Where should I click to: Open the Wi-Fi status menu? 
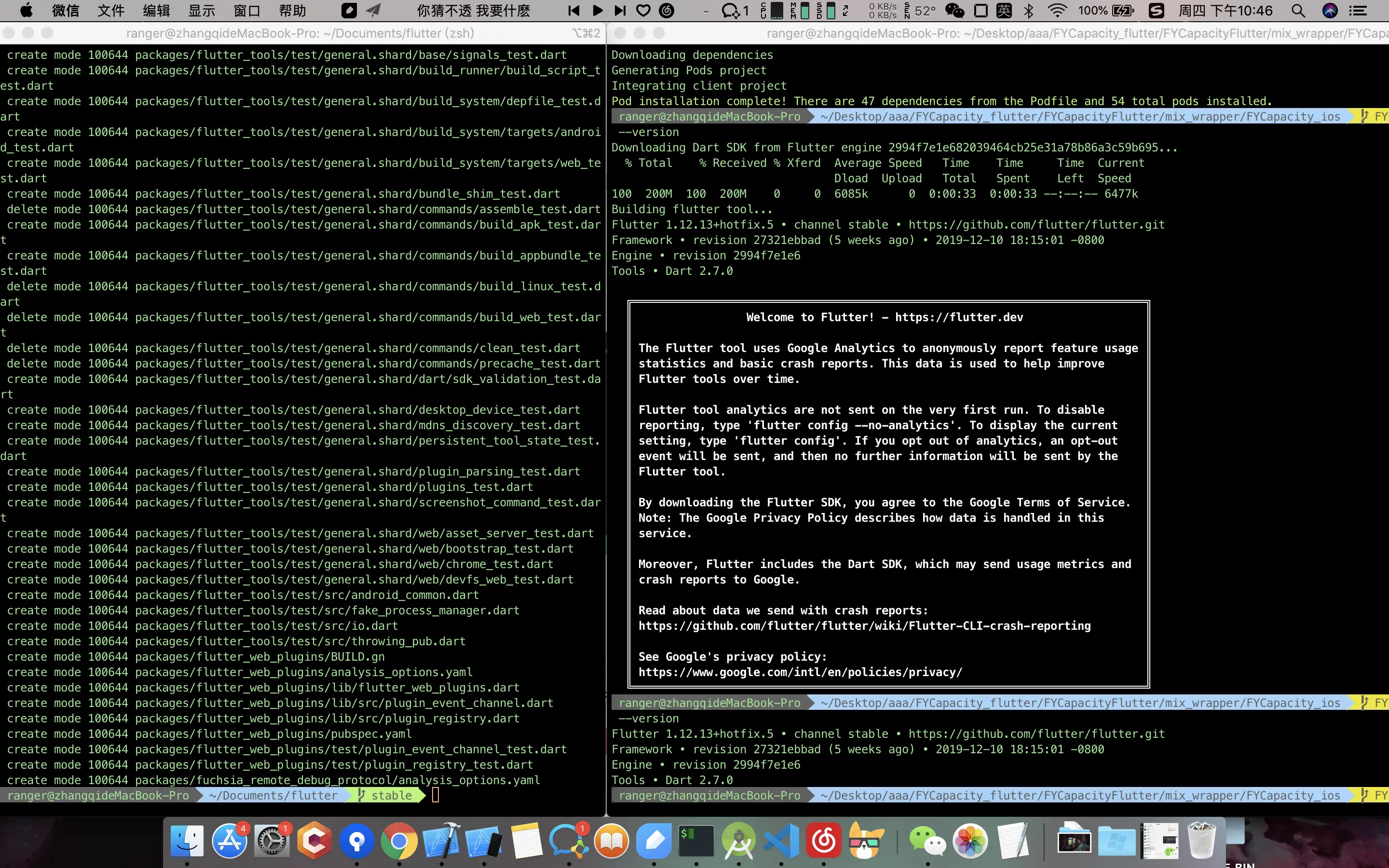tap(1057, 10)
